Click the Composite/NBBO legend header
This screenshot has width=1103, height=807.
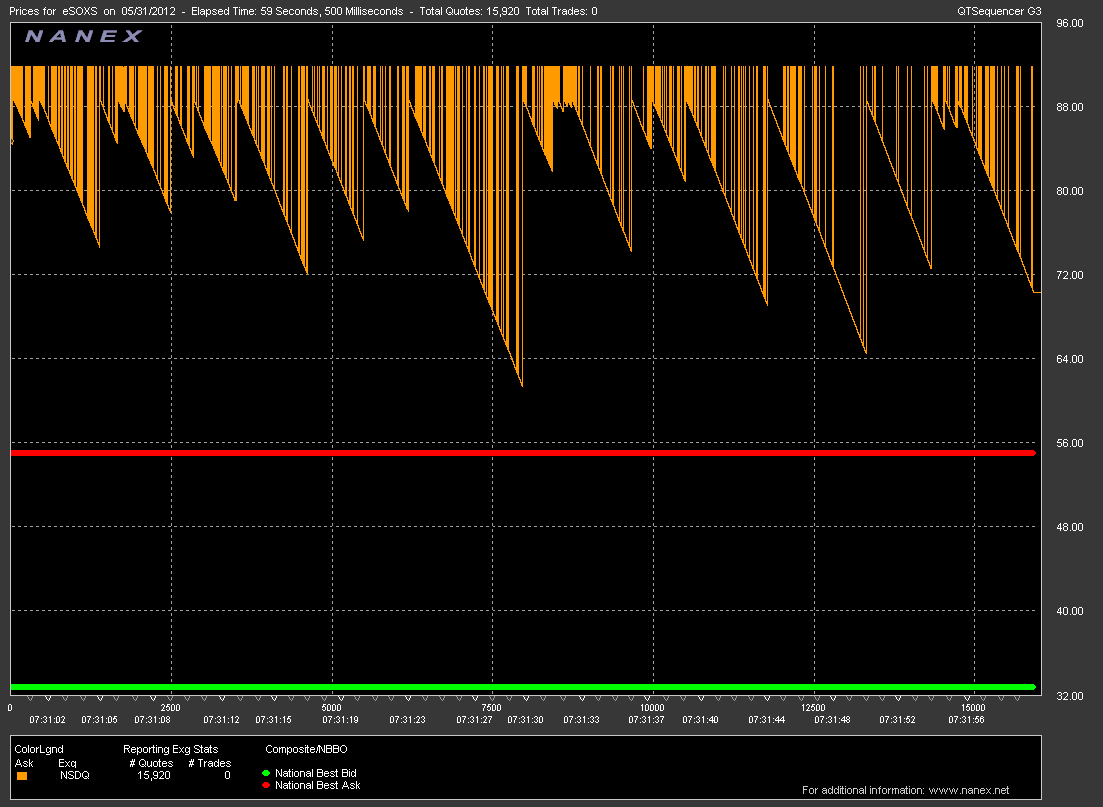pyautogui.click(x=307, y=748)
